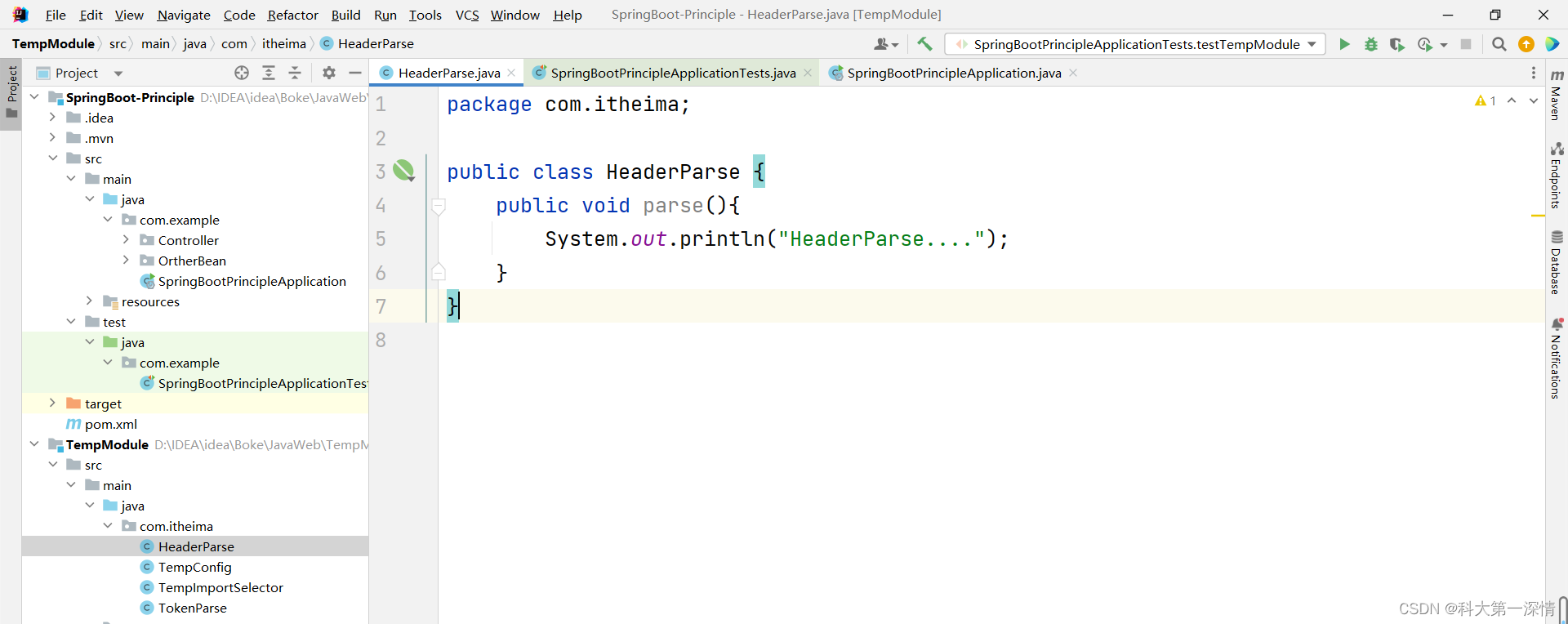Collapse all in Project panel
The width and height of the screenshot is (1568, 624).
click(295, 73)
